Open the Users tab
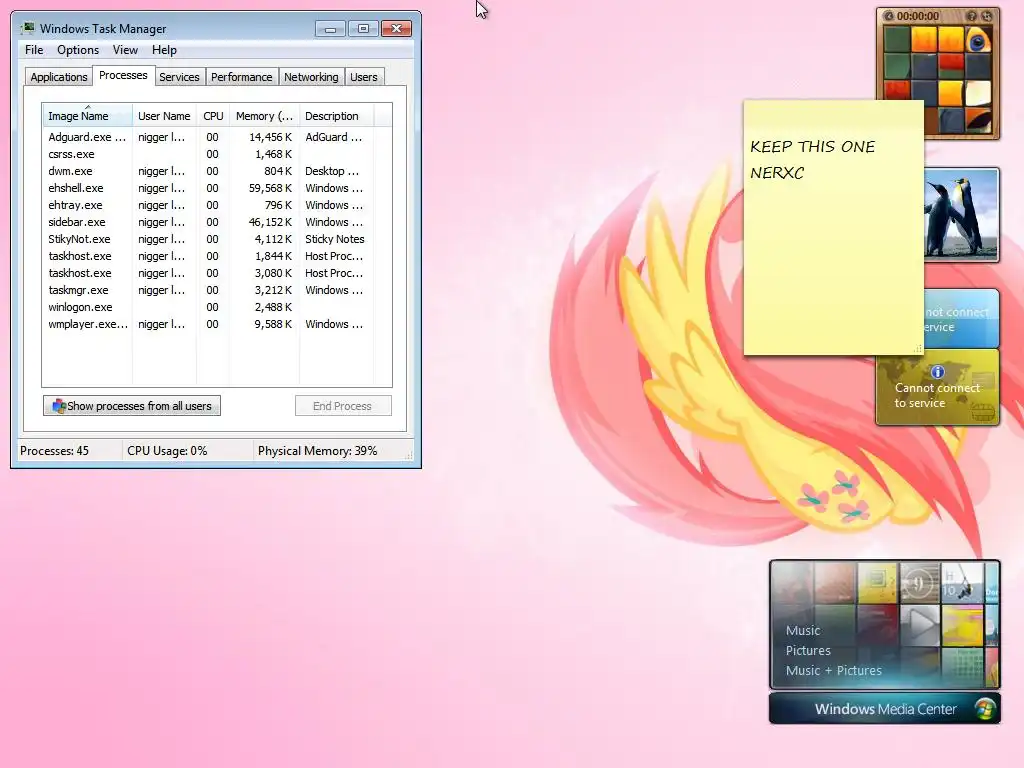The image size is (1024, 768). [x=364, y=77]
